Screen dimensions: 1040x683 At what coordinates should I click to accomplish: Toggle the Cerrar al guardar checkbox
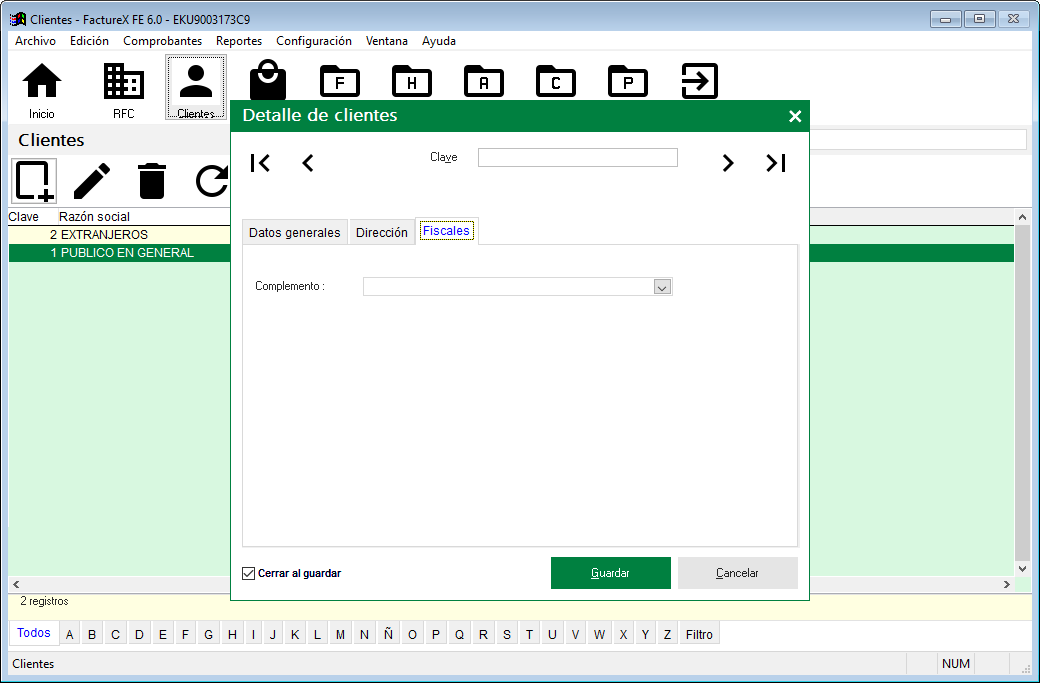click(249, 574)
